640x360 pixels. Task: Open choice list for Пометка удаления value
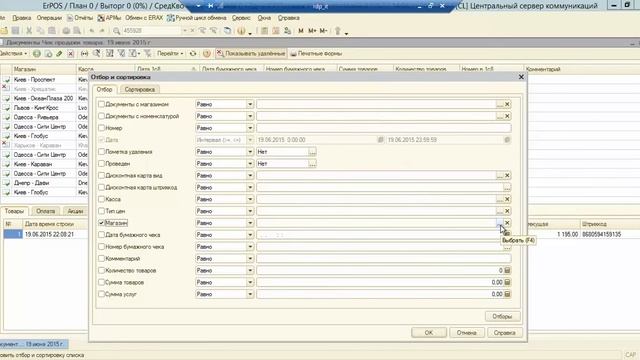click(x=312, y=152)
